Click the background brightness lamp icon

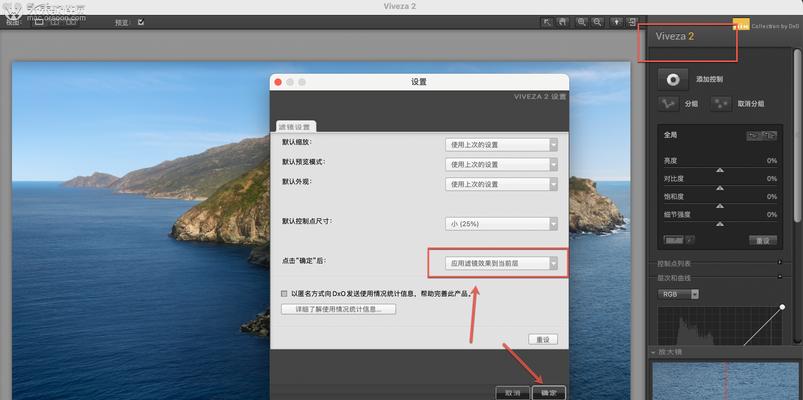[x=617, y=22]
